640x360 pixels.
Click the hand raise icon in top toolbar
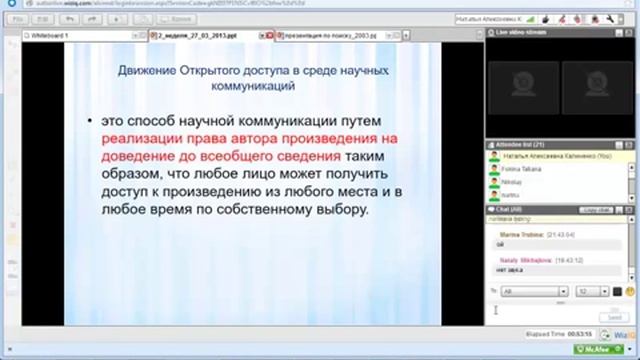point(546,19)
